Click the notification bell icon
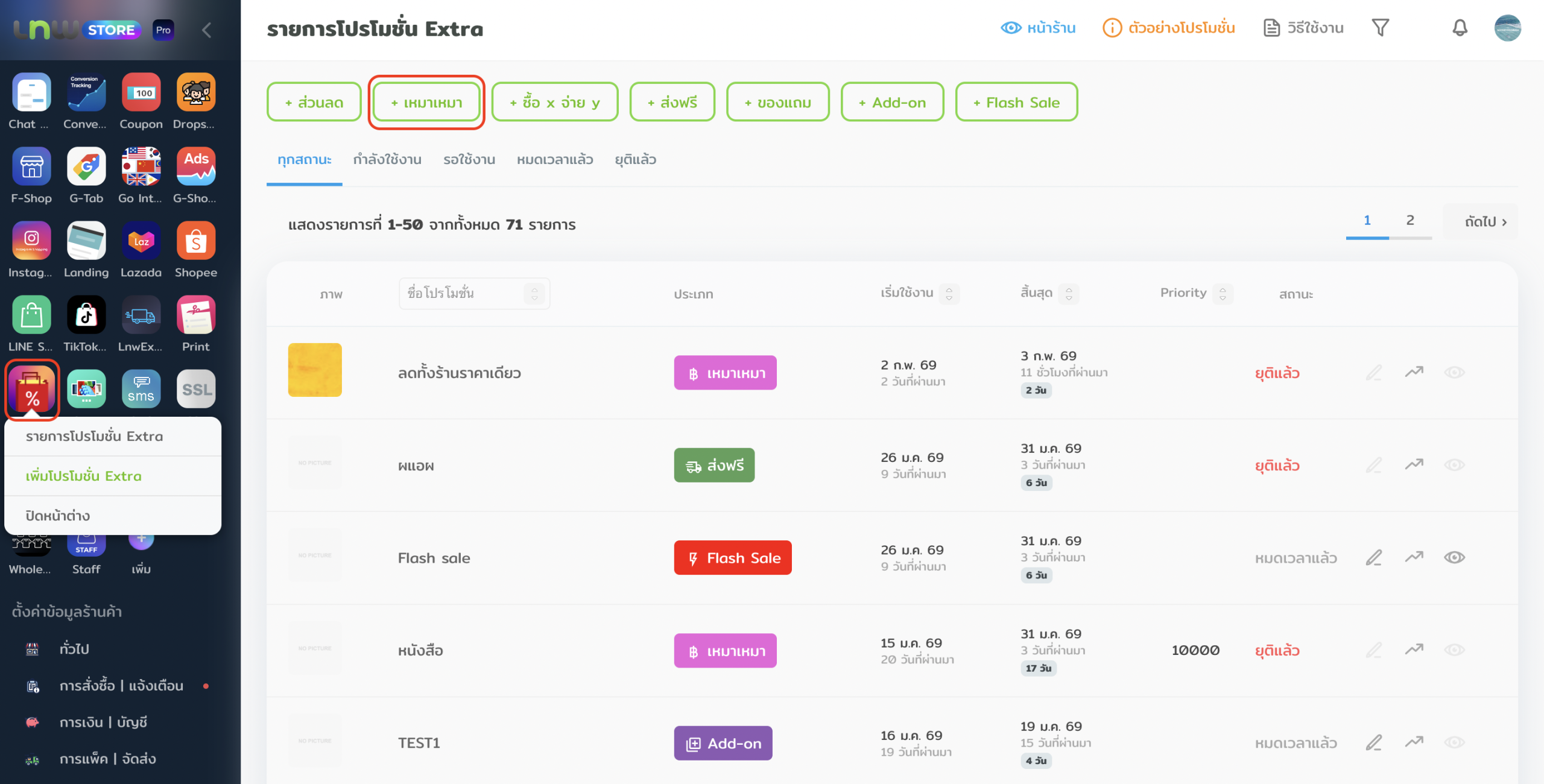1544x784 pixels. (x=1460, y=28)
